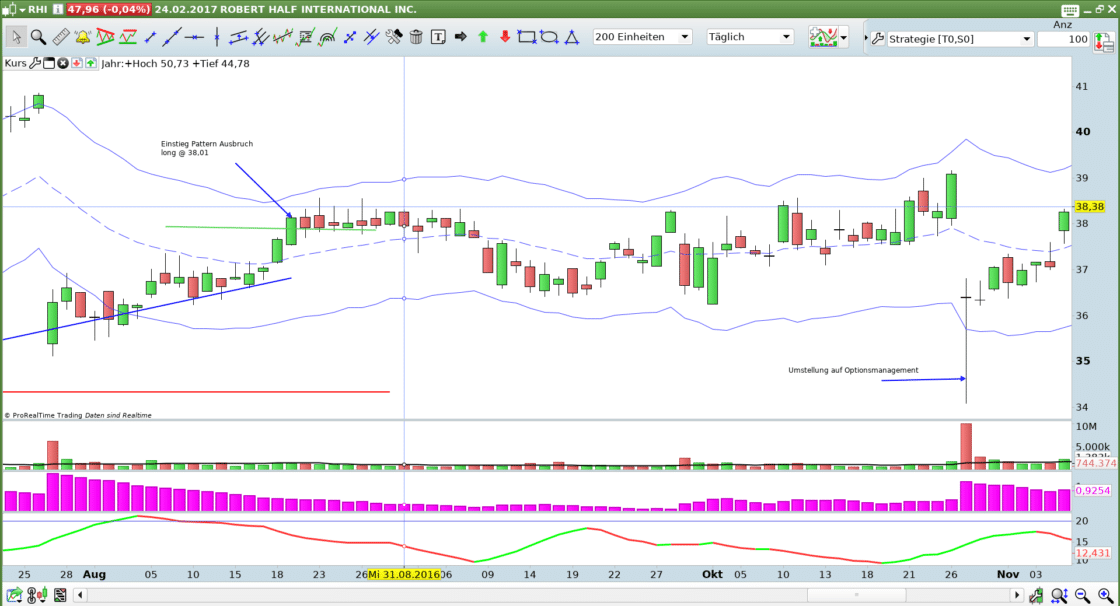
Task: Open the Täglich timeframe dropdown
Action: 750,37
